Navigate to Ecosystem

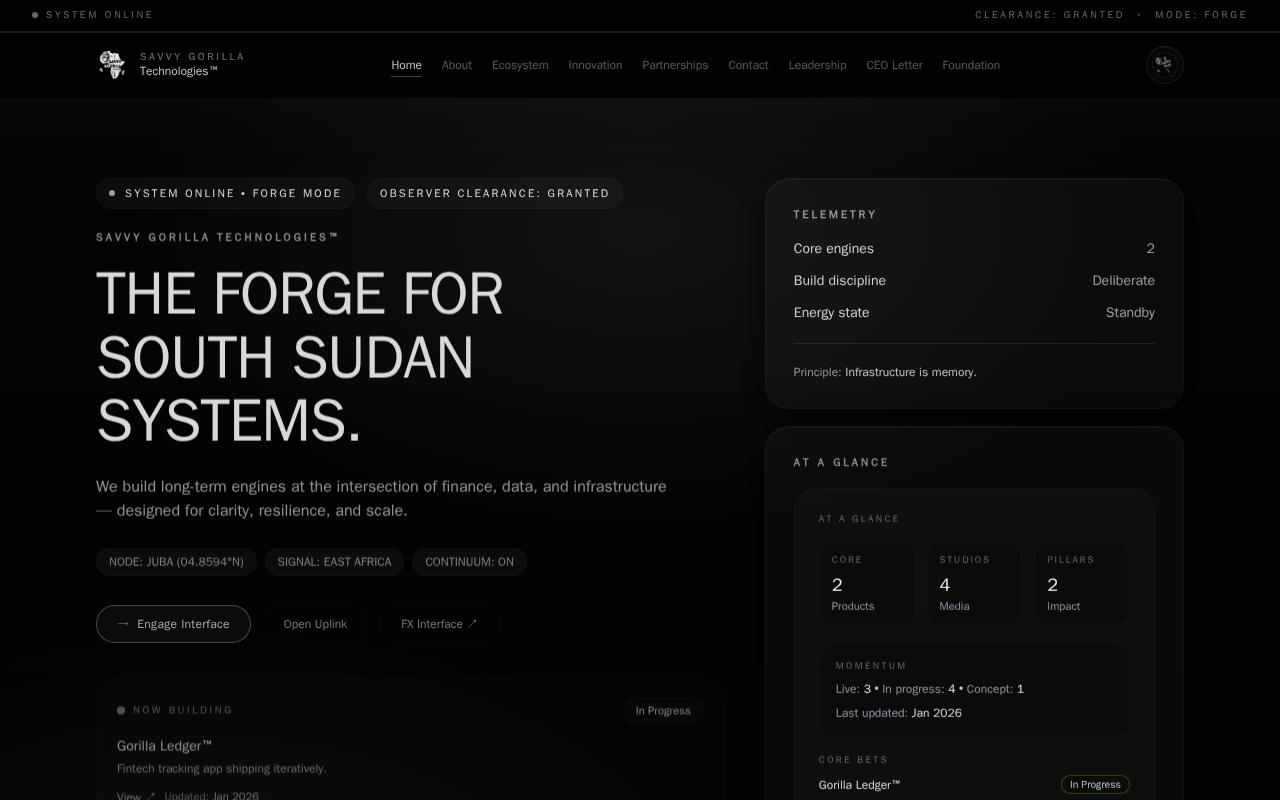tap(520, 65)
